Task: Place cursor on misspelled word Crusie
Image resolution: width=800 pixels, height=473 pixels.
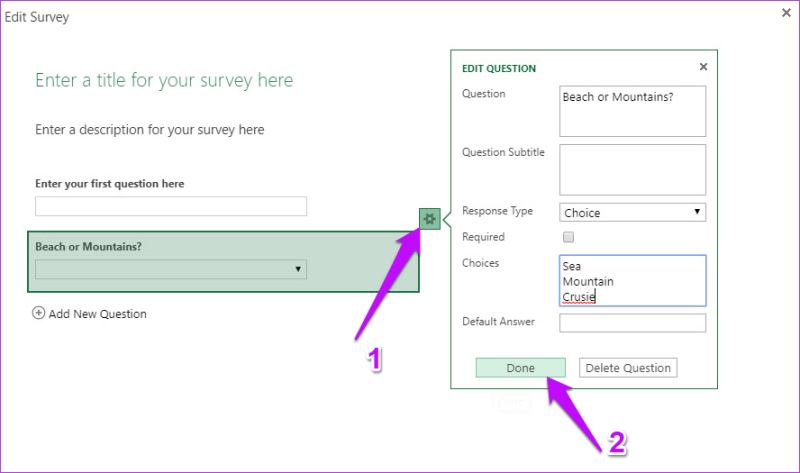Action: pos(579,297)
